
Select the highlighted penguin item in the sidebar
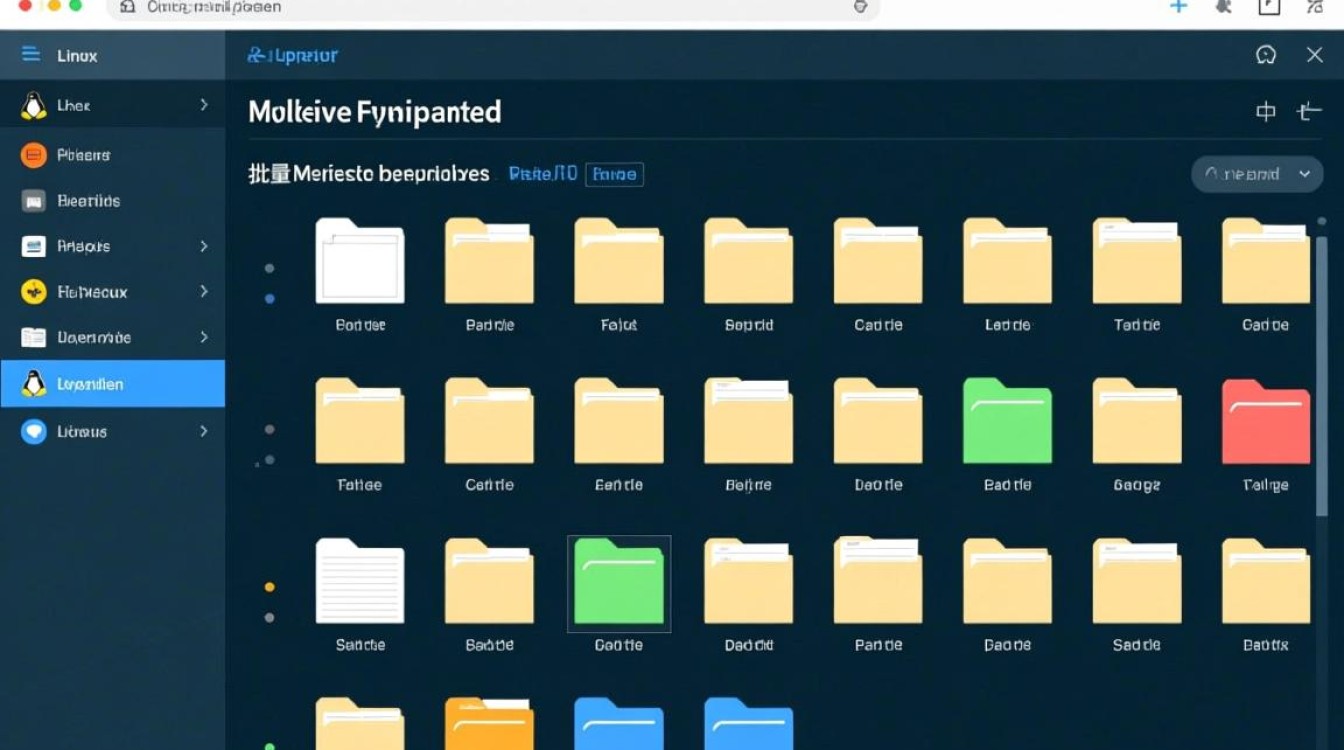(x=112, y=384)
